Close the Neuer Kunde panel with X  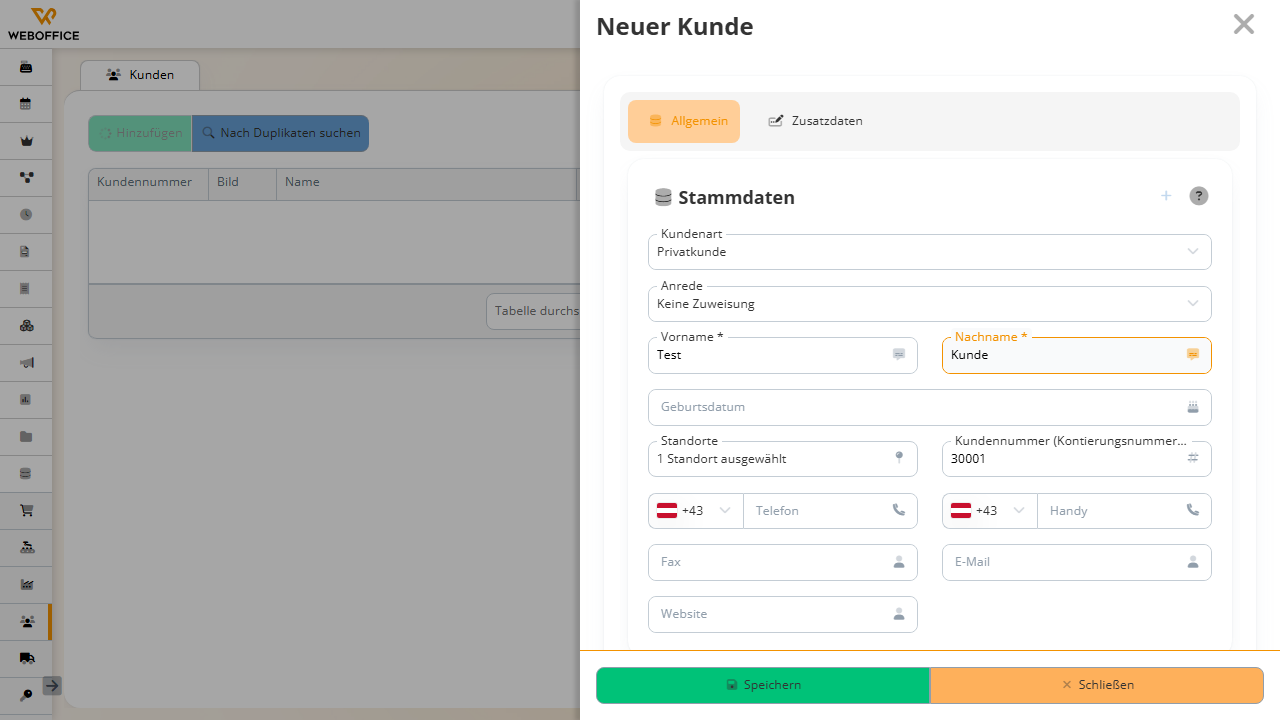(1244, 25)
